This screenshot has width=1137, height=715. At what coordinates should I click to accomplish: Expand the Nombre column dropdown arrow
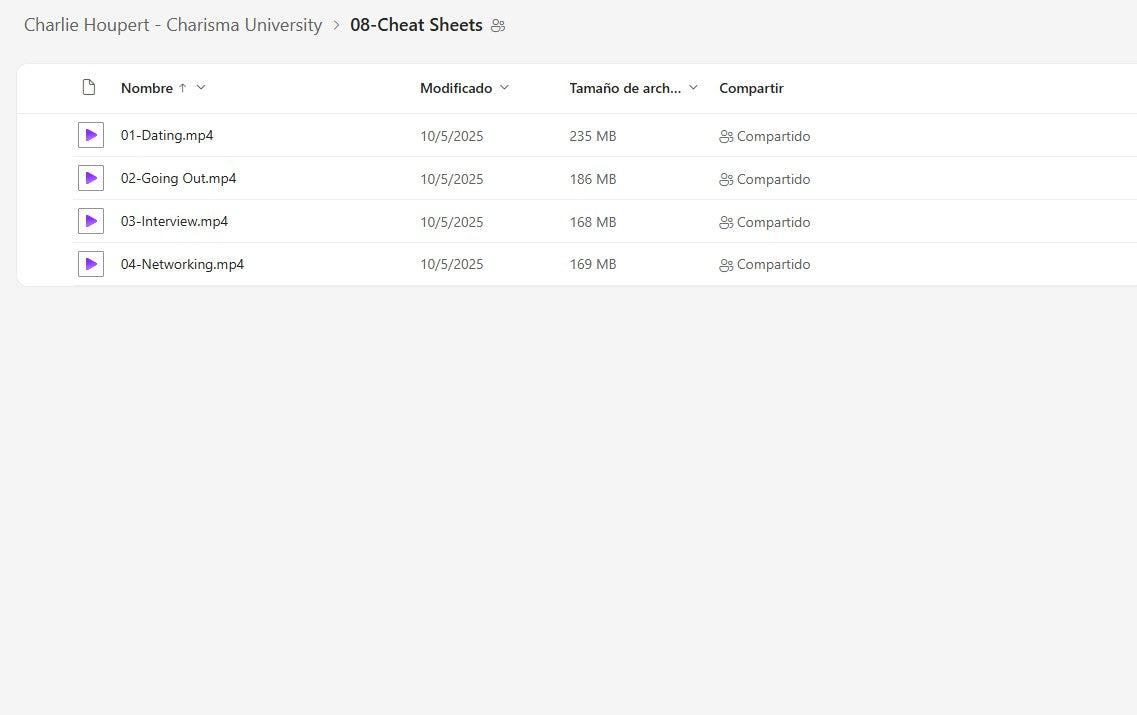[x=201, y=88]
